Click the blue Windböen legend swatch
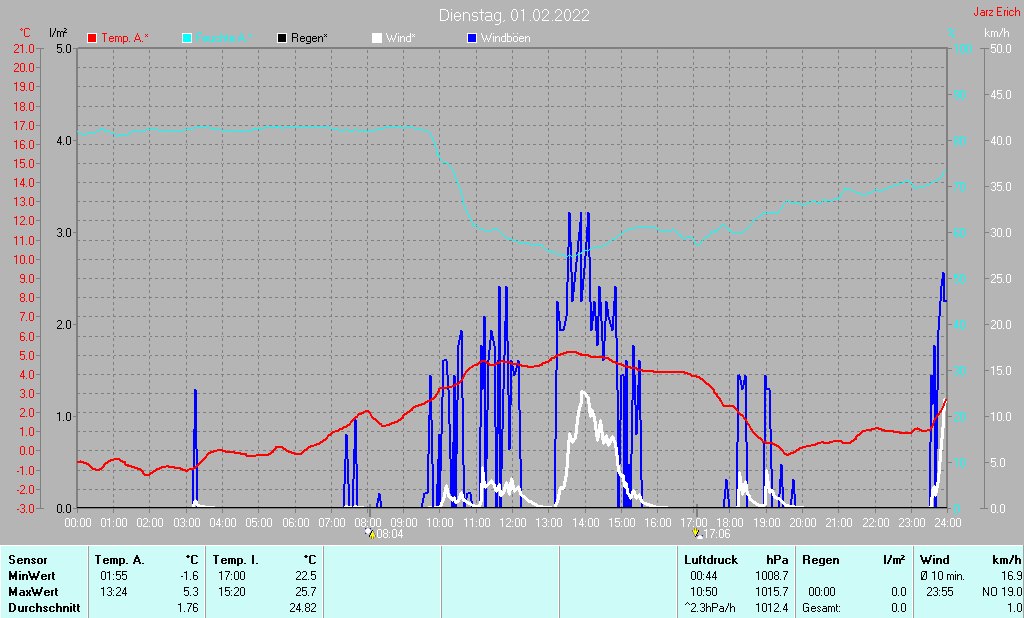The width and height of the screenshot is (1024, 618). click(472, 38)
